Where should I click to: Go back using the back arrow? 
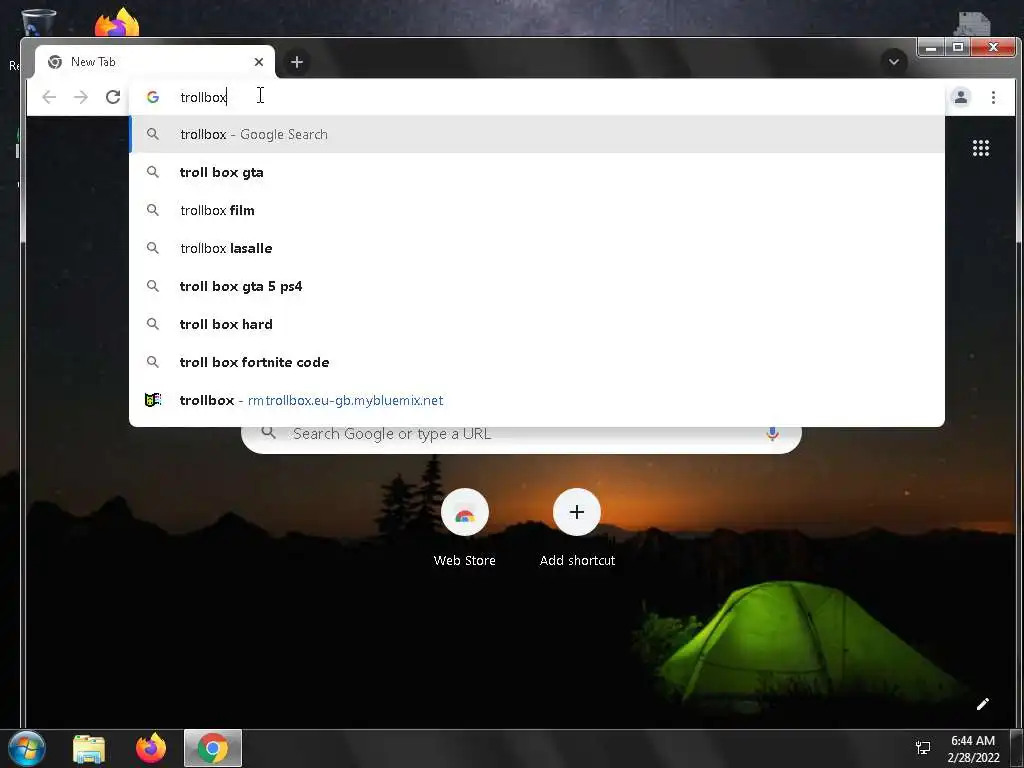[x=49, y=97]
